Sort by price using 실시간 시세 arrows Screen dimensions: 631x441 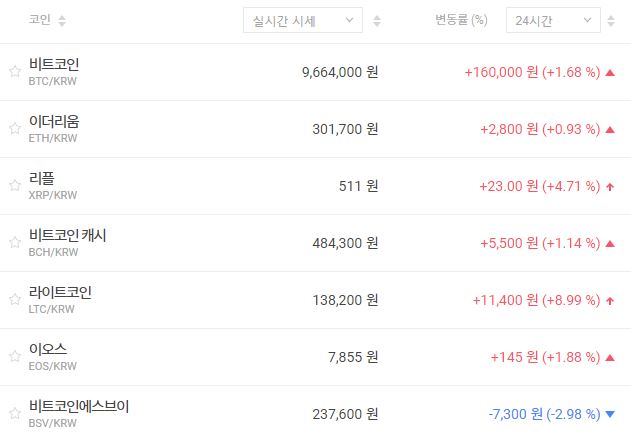coord(377,21)
